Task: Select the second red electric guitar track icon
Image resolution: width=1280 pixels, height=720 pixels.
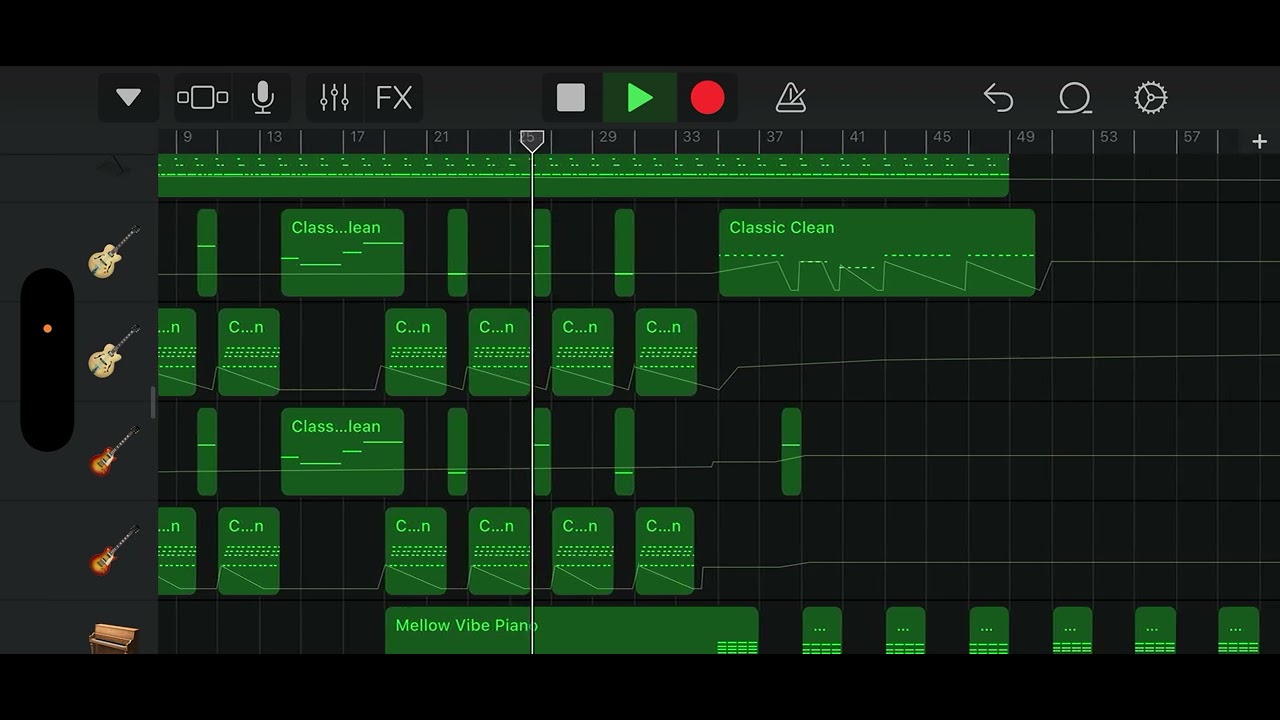Action: click(x=114, y=551)
